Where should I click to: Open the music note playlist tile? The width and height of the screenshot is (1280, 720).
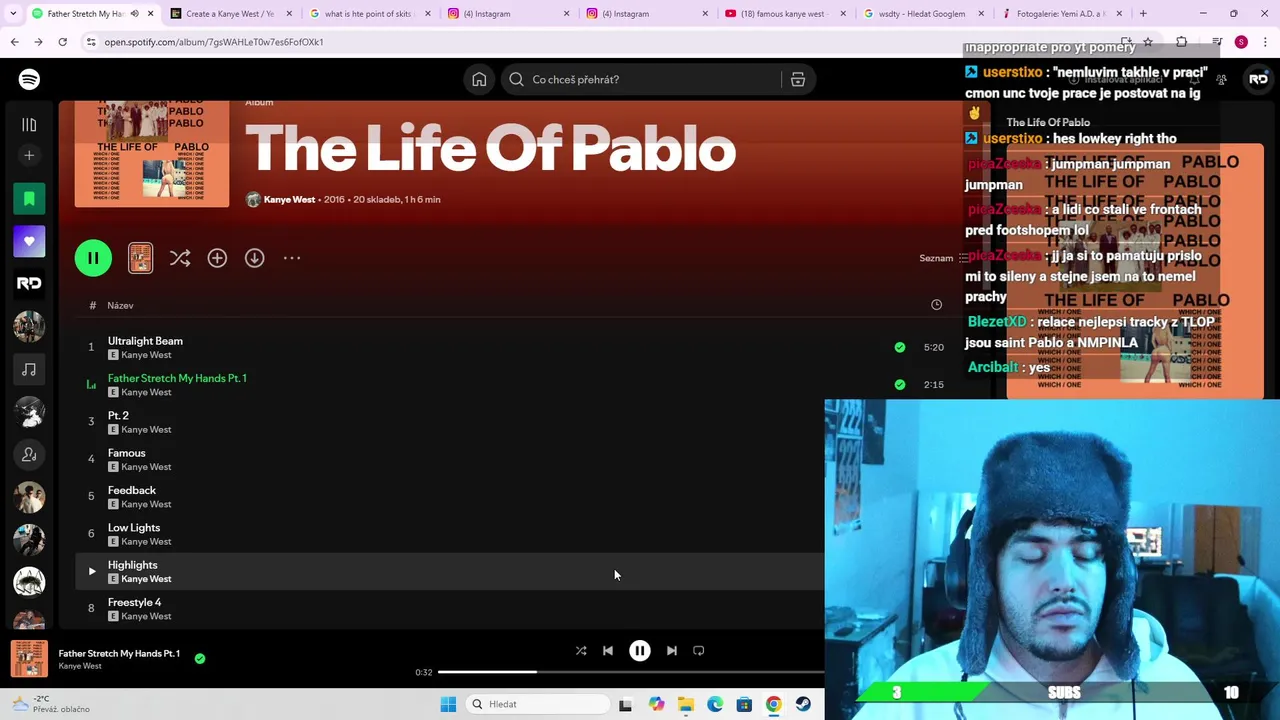coord(29,369)
